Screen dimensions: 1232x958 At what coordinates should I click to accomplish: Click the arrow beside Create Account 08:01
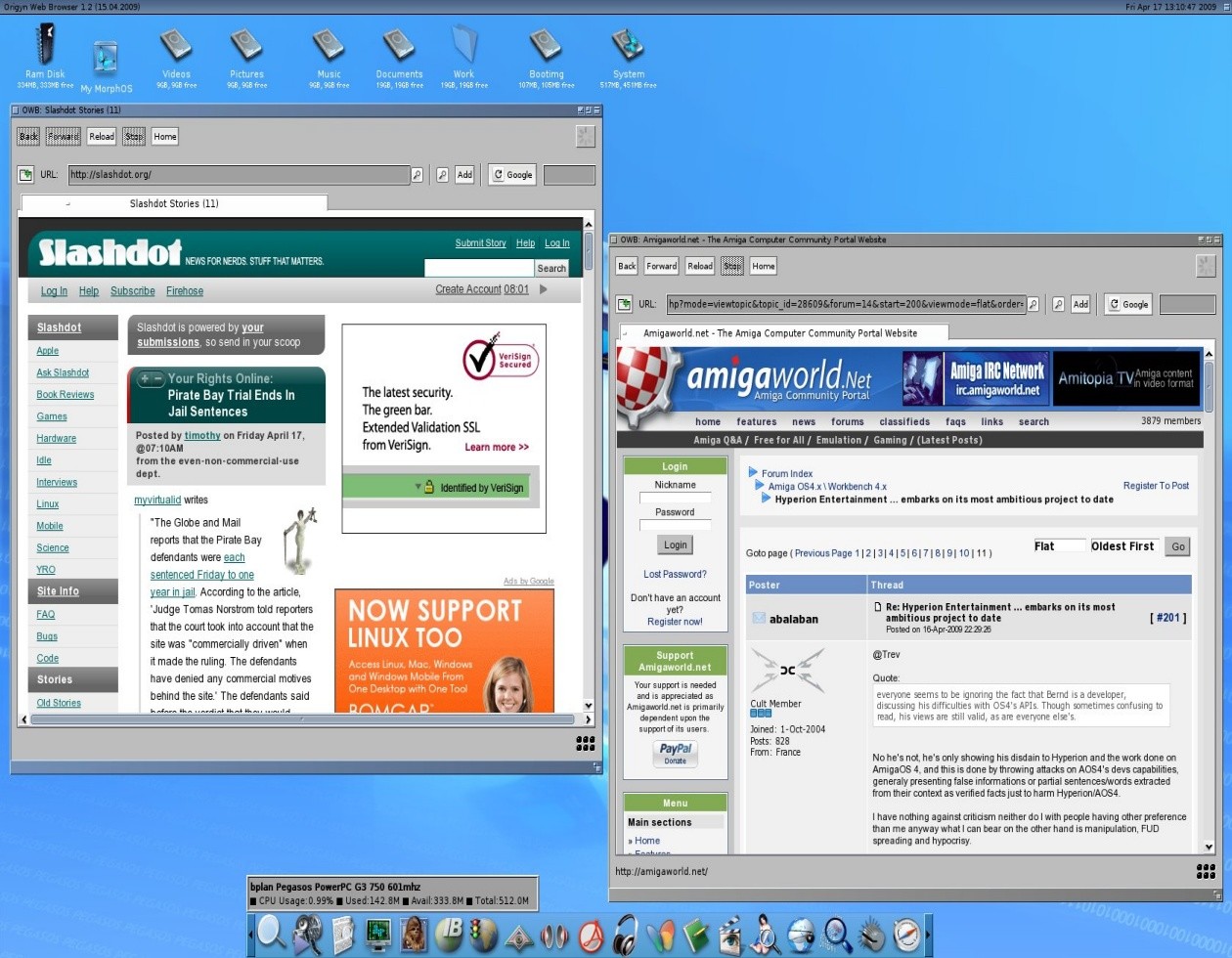pos(544,289)
